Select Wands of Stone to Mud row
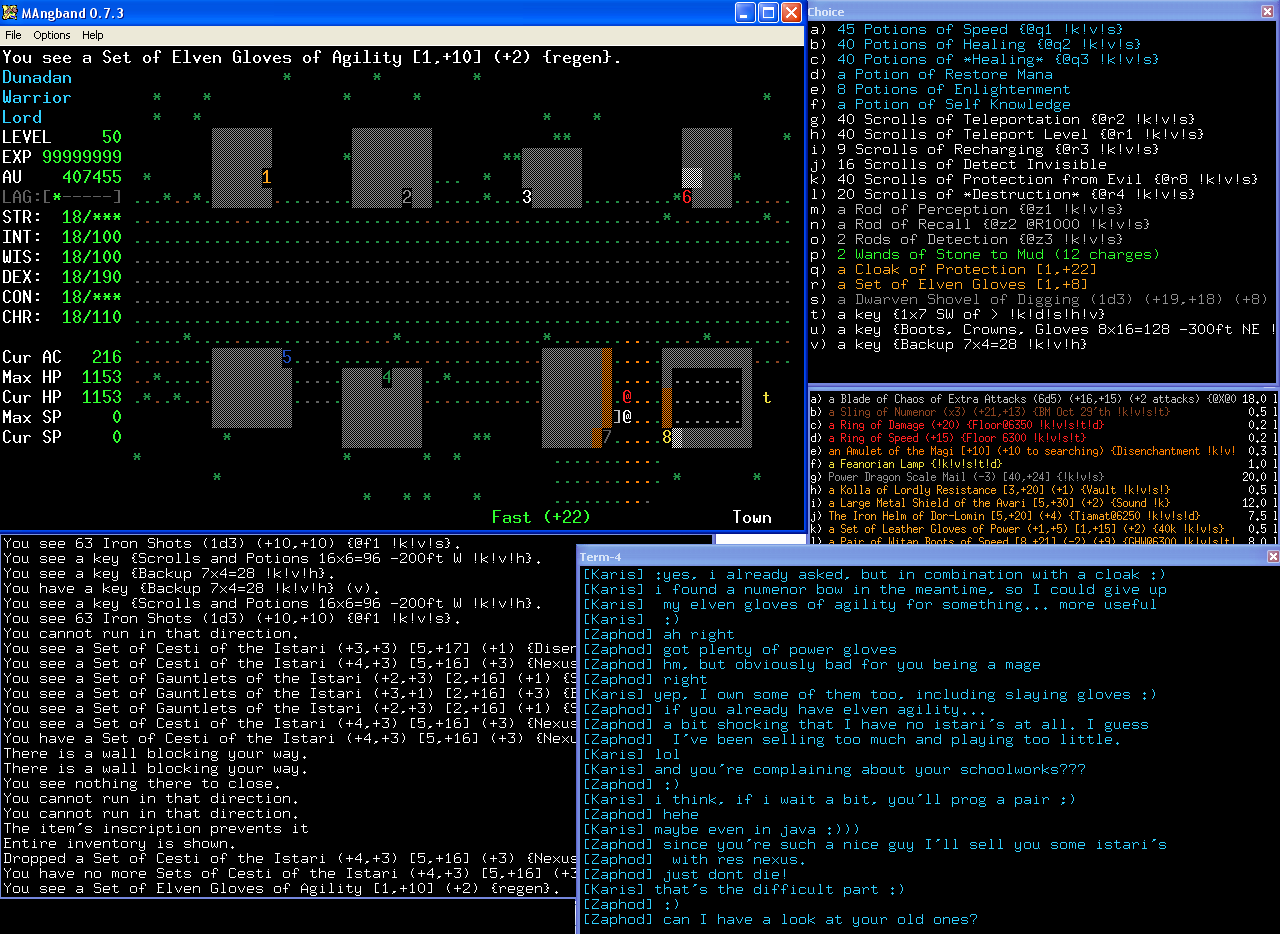Viewport: 1280px width, 934px height. point(984,254)
